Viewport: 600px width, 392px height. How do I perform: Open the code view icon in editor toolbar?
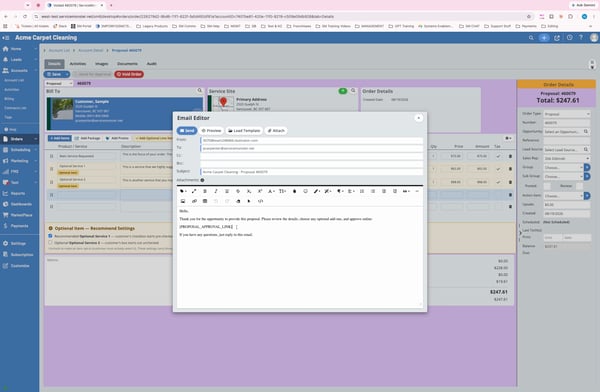pos(261,201)
